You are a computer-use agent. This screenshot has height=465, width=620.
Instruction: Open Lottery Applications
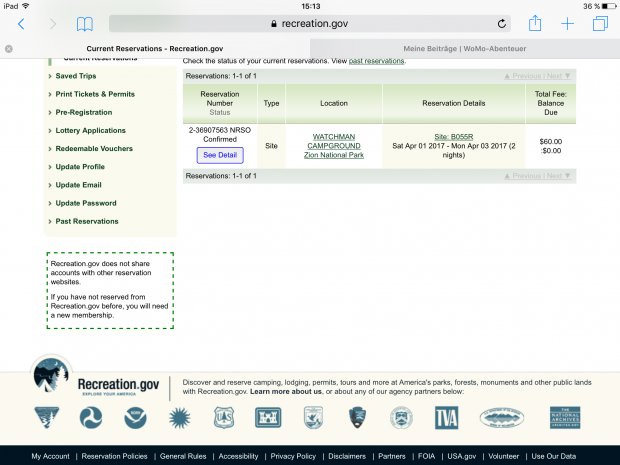coord(90,130)
